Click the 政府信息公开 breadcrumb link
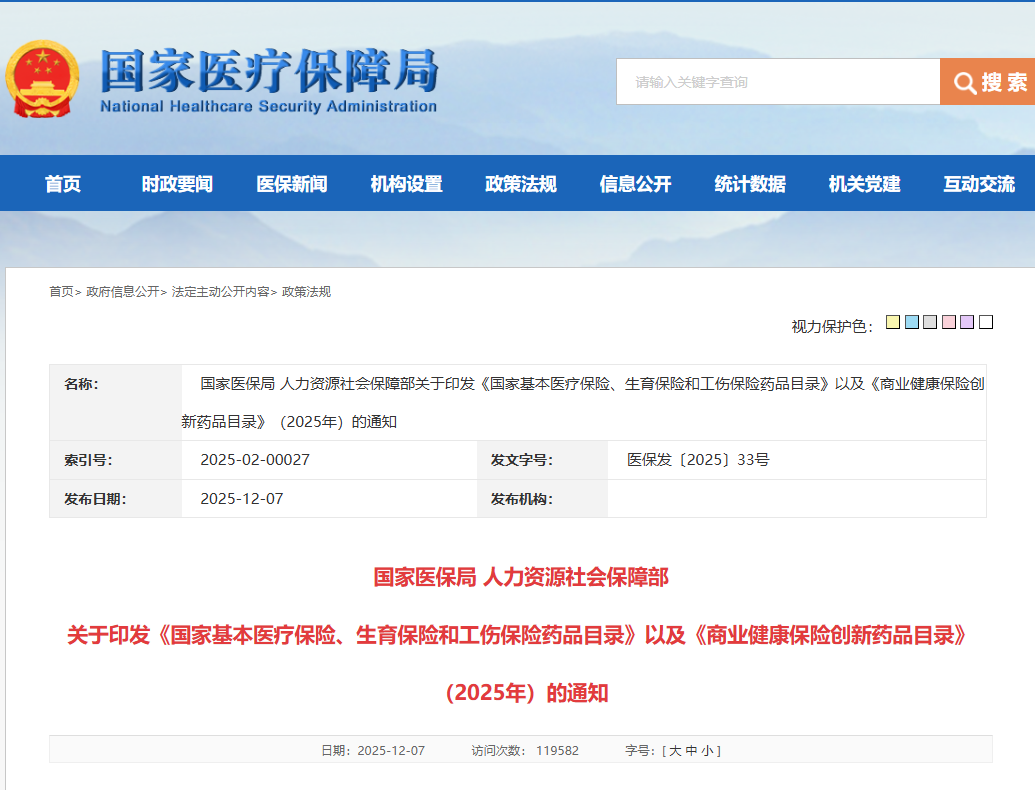 coord(122,292)
